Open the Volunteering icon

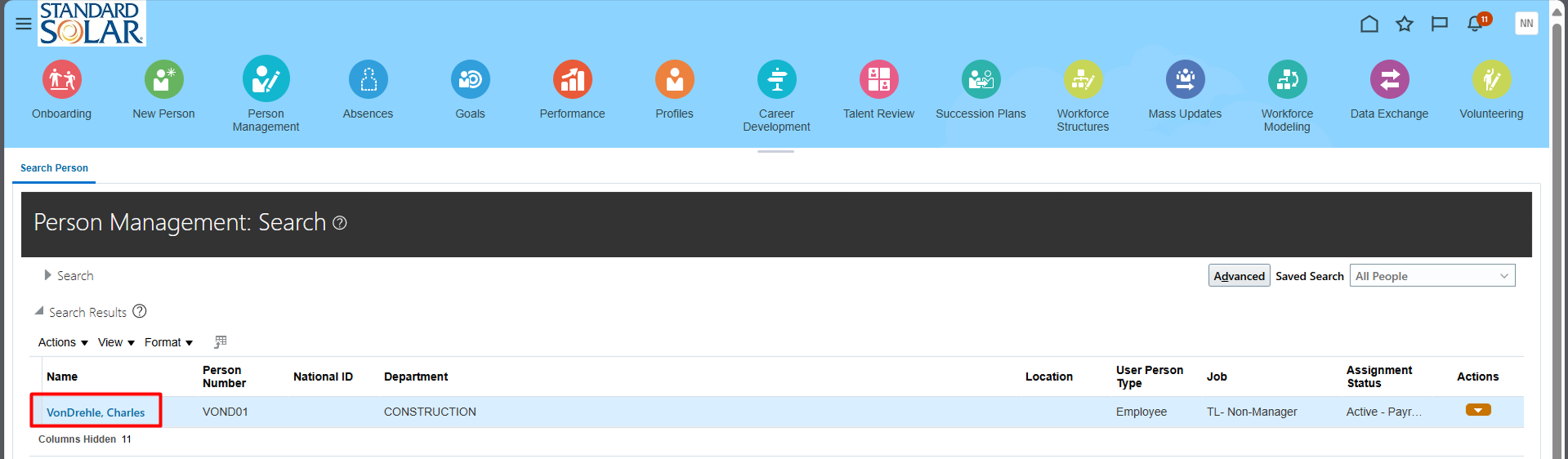[1492, 79]
